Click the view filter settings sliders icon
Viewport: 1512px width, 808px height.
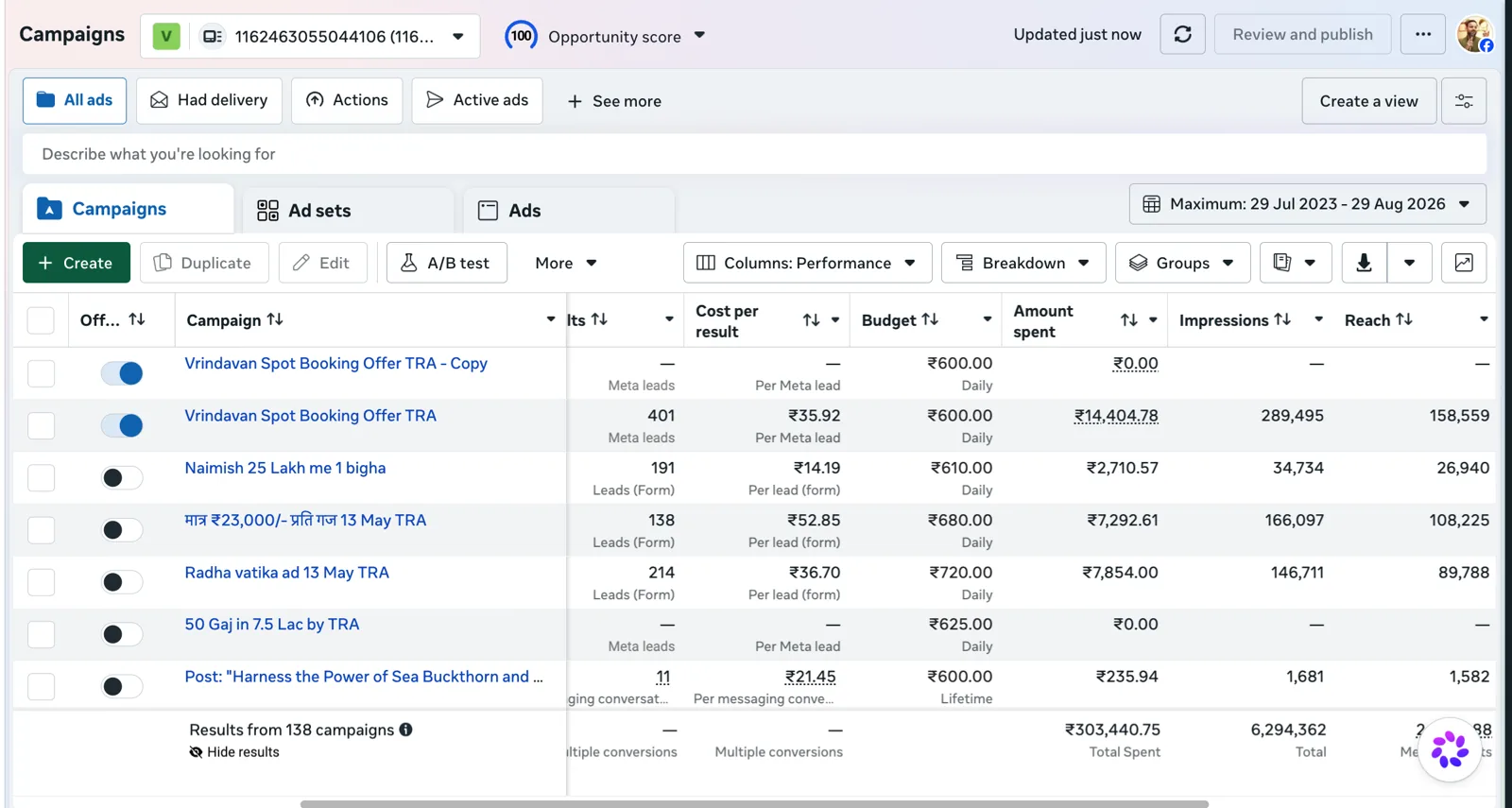coord(1464,101)
